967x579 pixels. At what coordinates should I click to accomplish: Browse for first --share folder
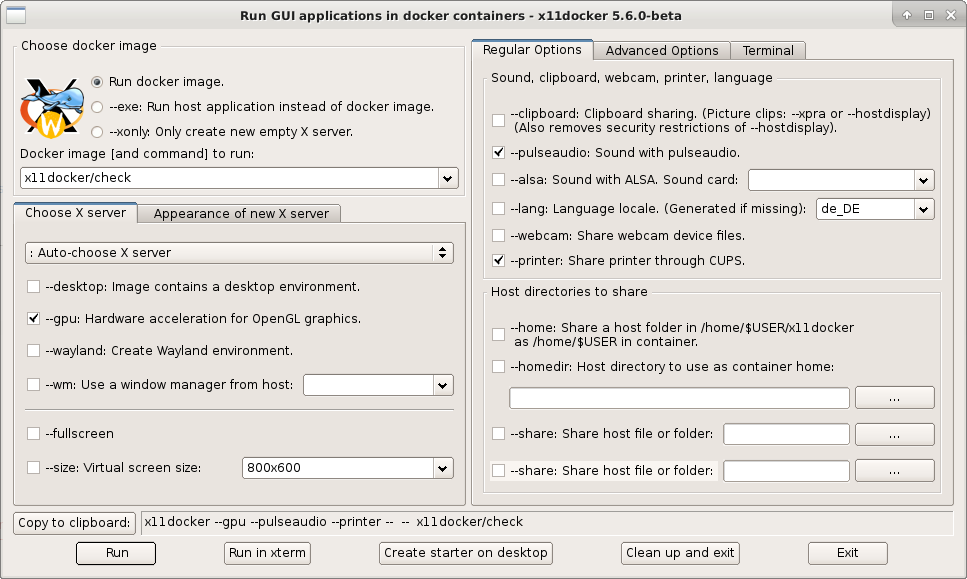pyautogui.click(x=894, y=434)
